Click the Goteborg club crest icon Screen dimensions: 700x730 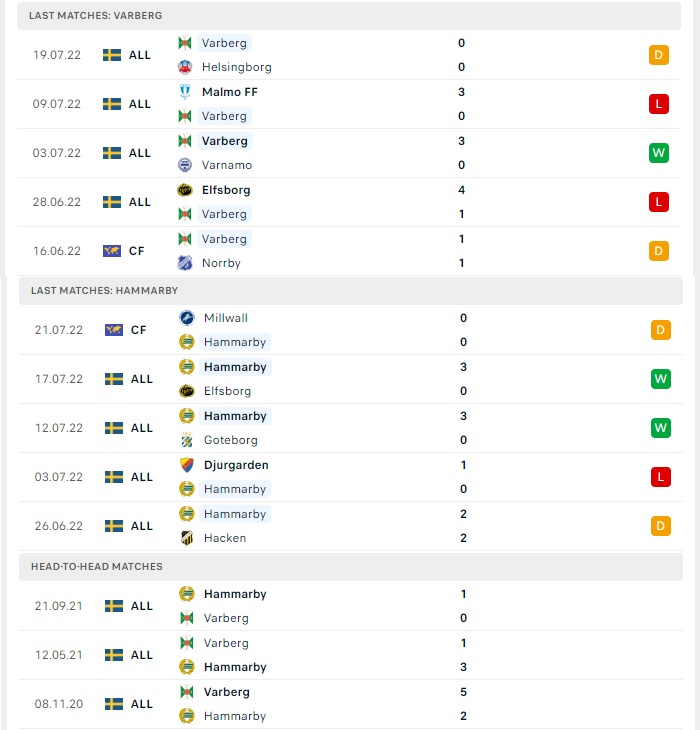pos(187,440)
